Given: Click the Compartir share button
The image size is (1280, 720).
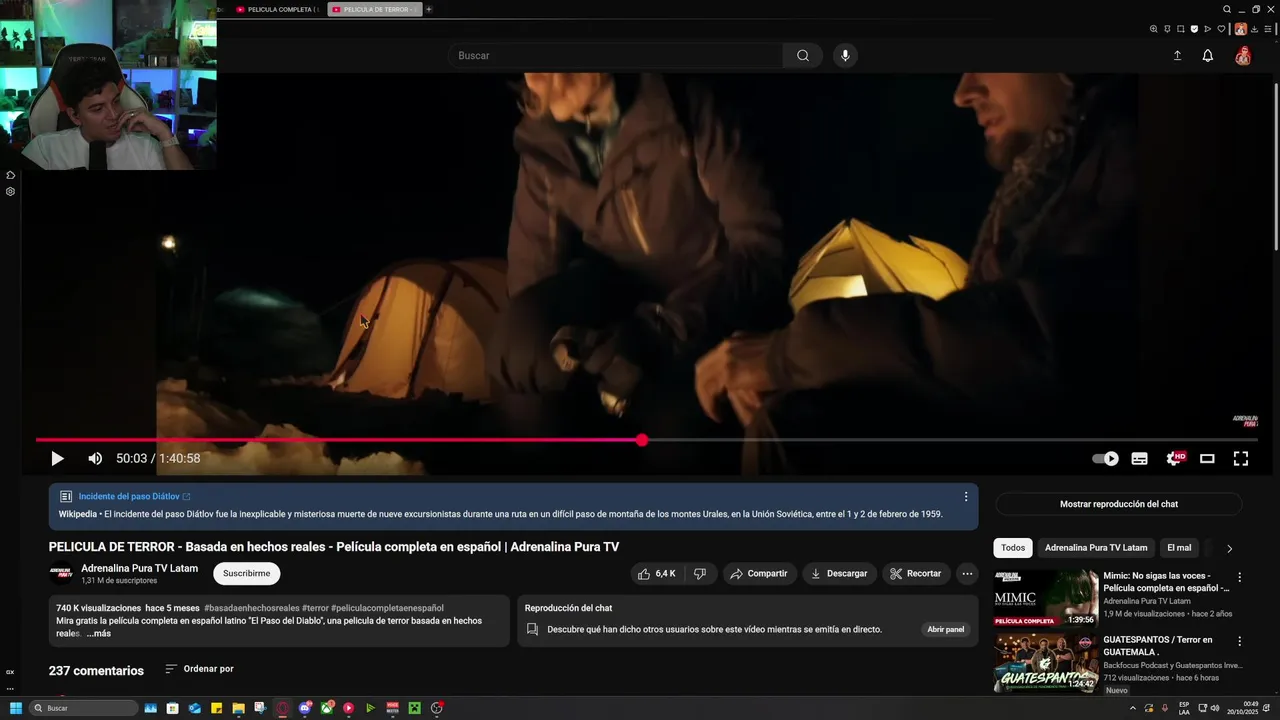Looking at the screenshot, I should click(x=759, y=574).
